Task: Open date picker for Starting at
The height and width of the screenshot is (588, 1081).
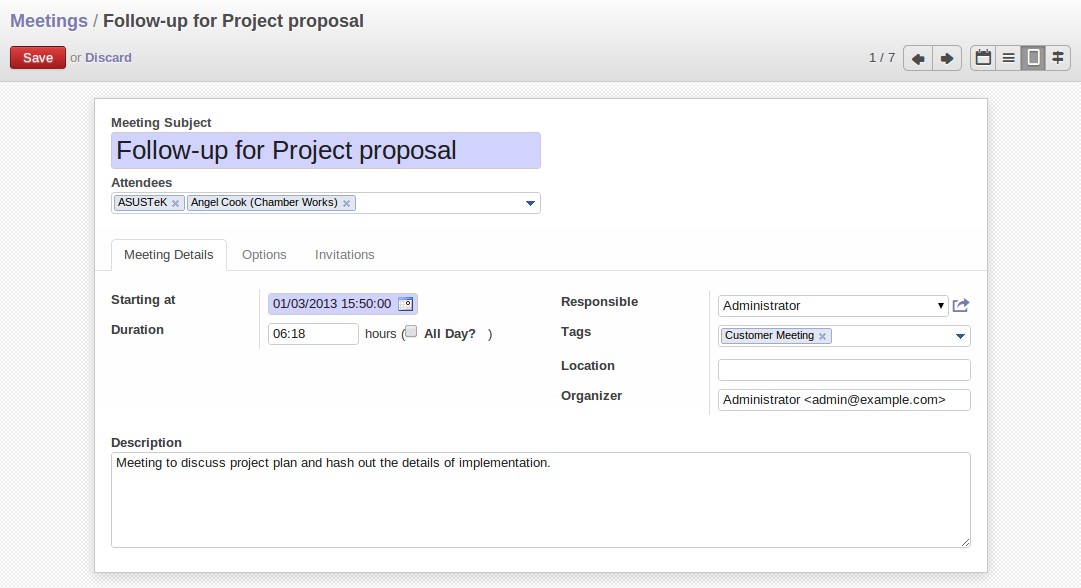Action: [x=405, y=304]
